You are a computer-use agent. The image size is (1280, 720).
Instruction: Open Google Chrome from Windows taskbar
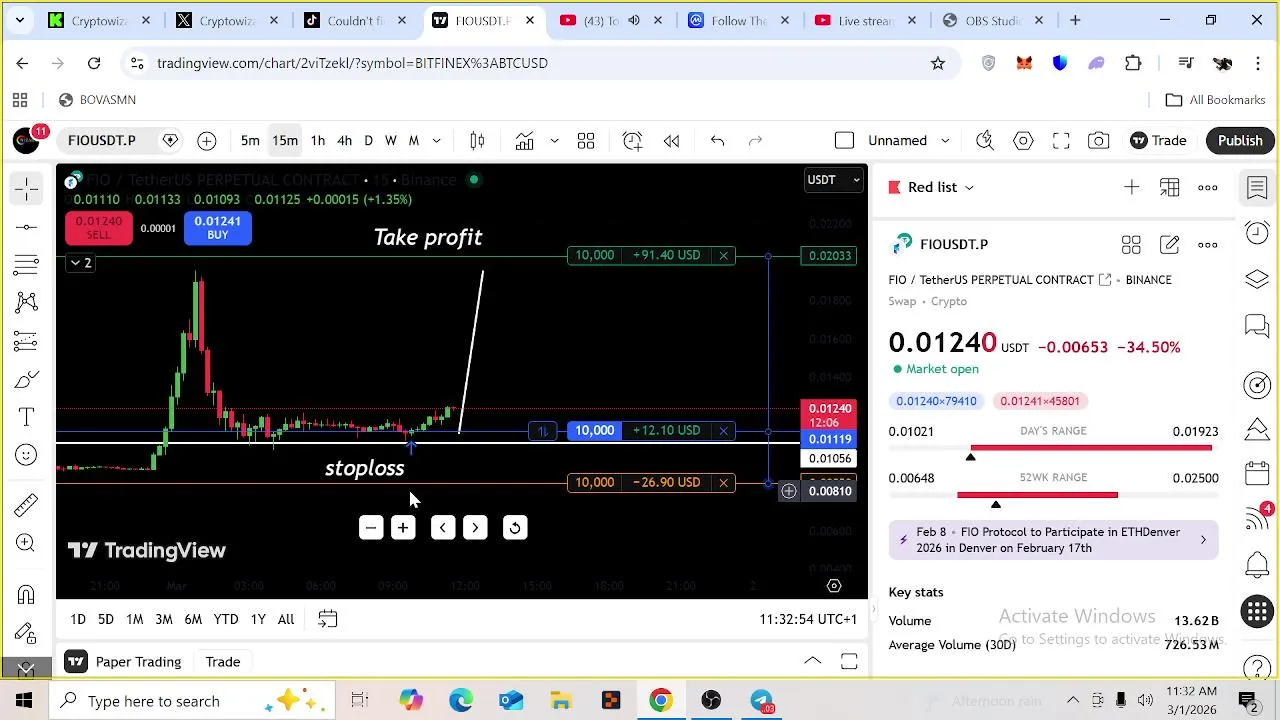tap(661, 701)
